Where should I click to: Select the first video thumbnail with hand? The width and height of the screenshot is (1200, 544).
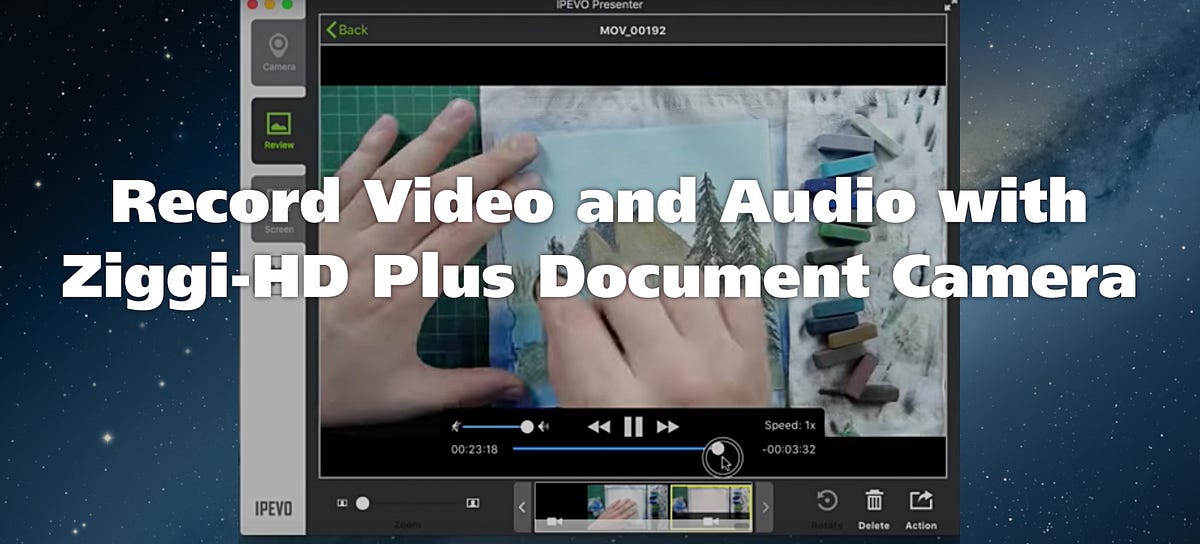click(601, 507)
